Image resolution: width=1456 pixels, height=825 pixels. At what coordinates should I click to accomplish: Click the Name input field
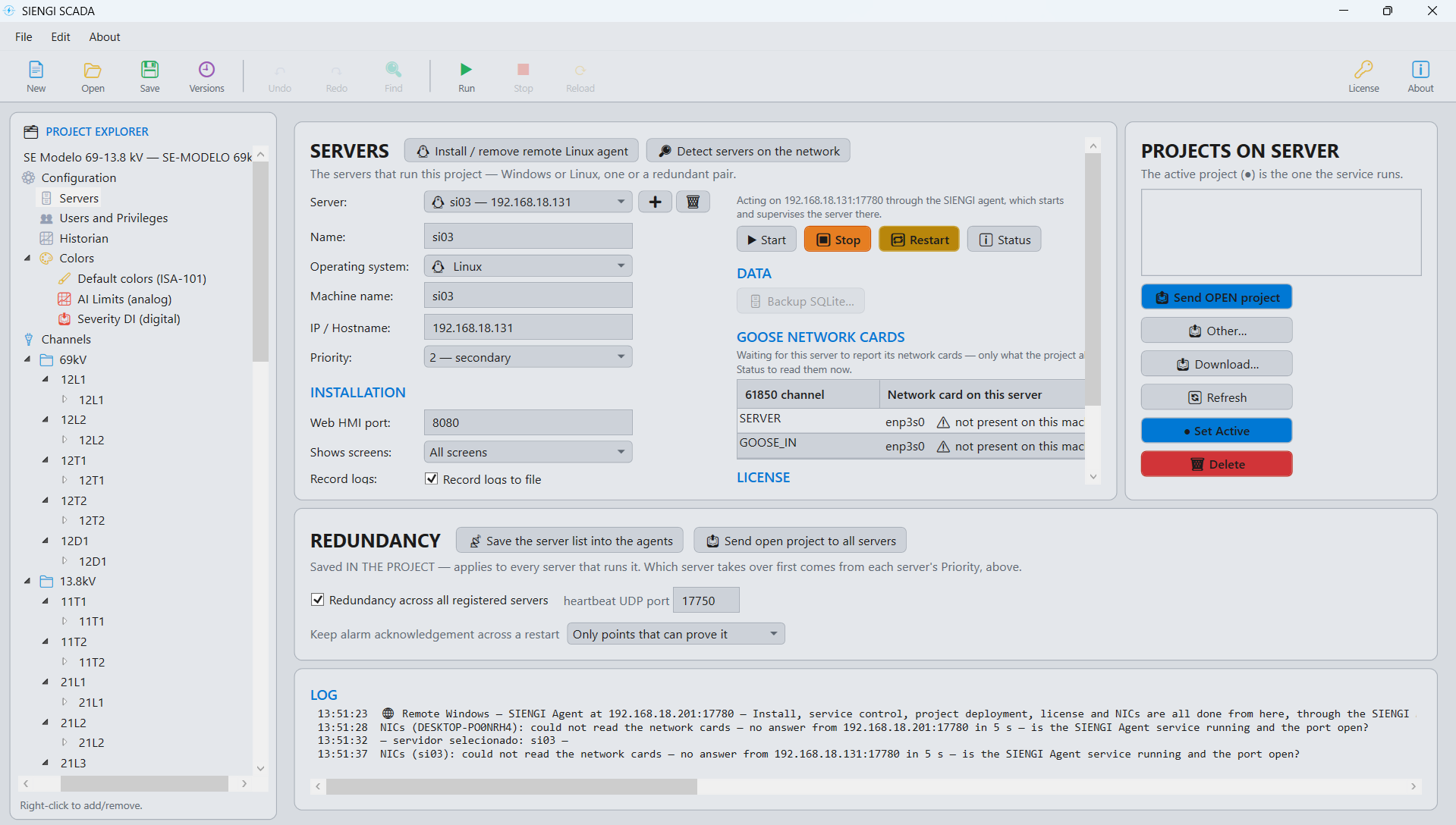coord(528,236)
